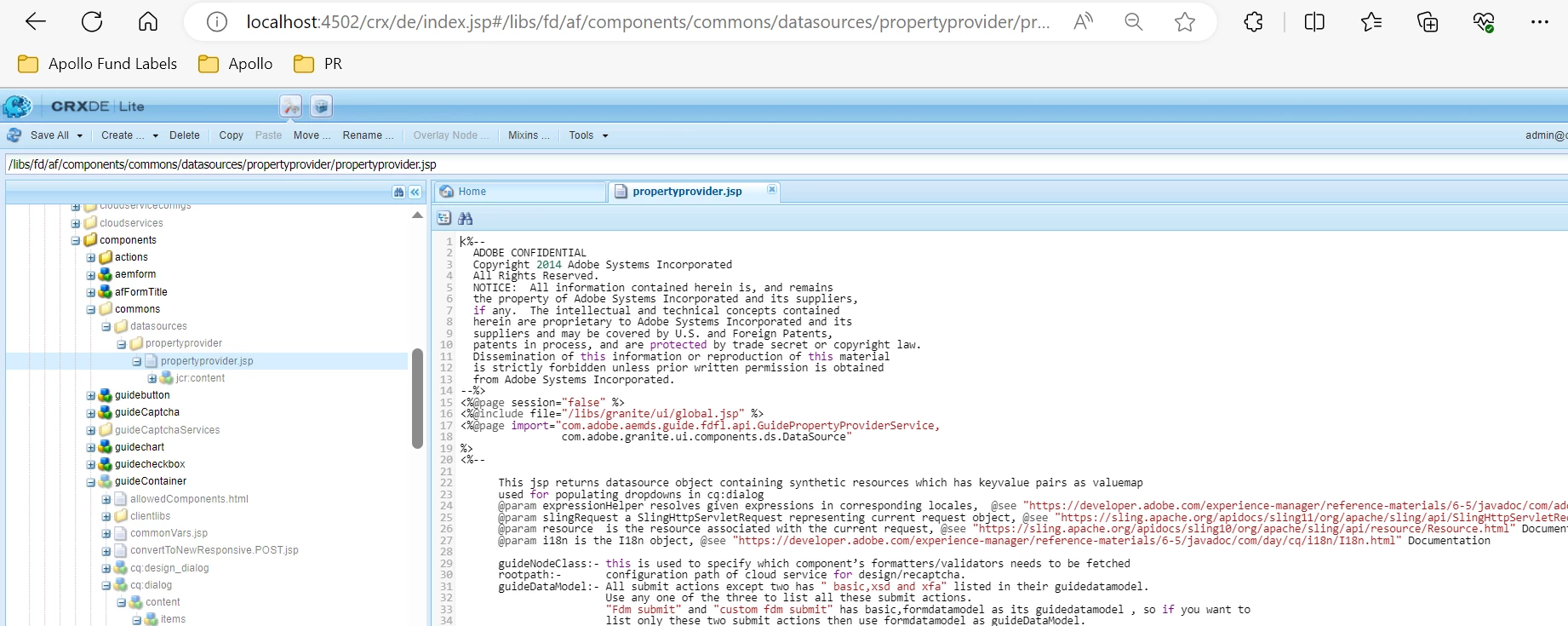Viewport: 1568px width, 626px height.
Task: Click the repository path input field
Action: (786, 164)
